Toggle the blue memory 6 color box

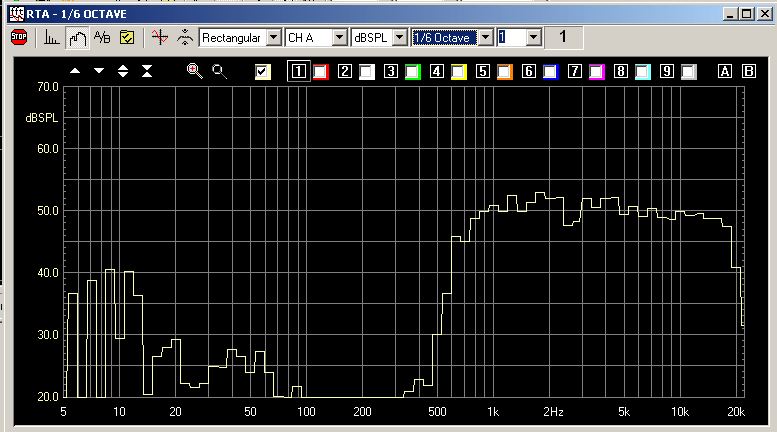pyautogui.click(x=550, y=71)
